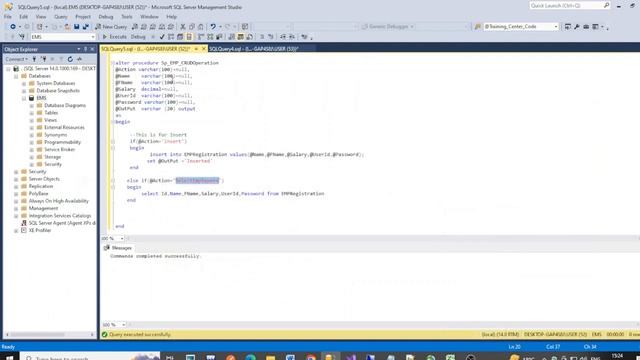Viewport: 640px width, 360px height.
Task: Close the Object Explorer panel
Action: click(92, 49)
